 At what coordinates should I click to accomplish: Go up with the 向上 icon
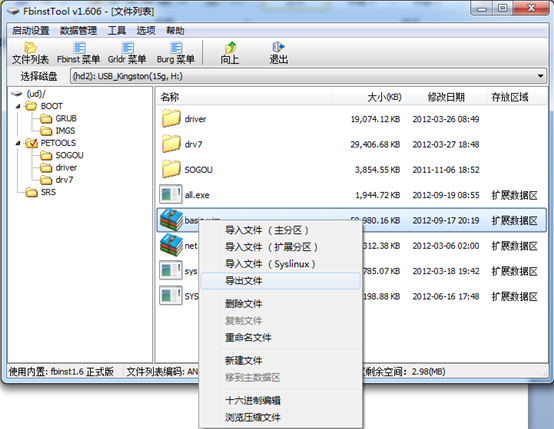pyautogui.click(x=230, y=53)
